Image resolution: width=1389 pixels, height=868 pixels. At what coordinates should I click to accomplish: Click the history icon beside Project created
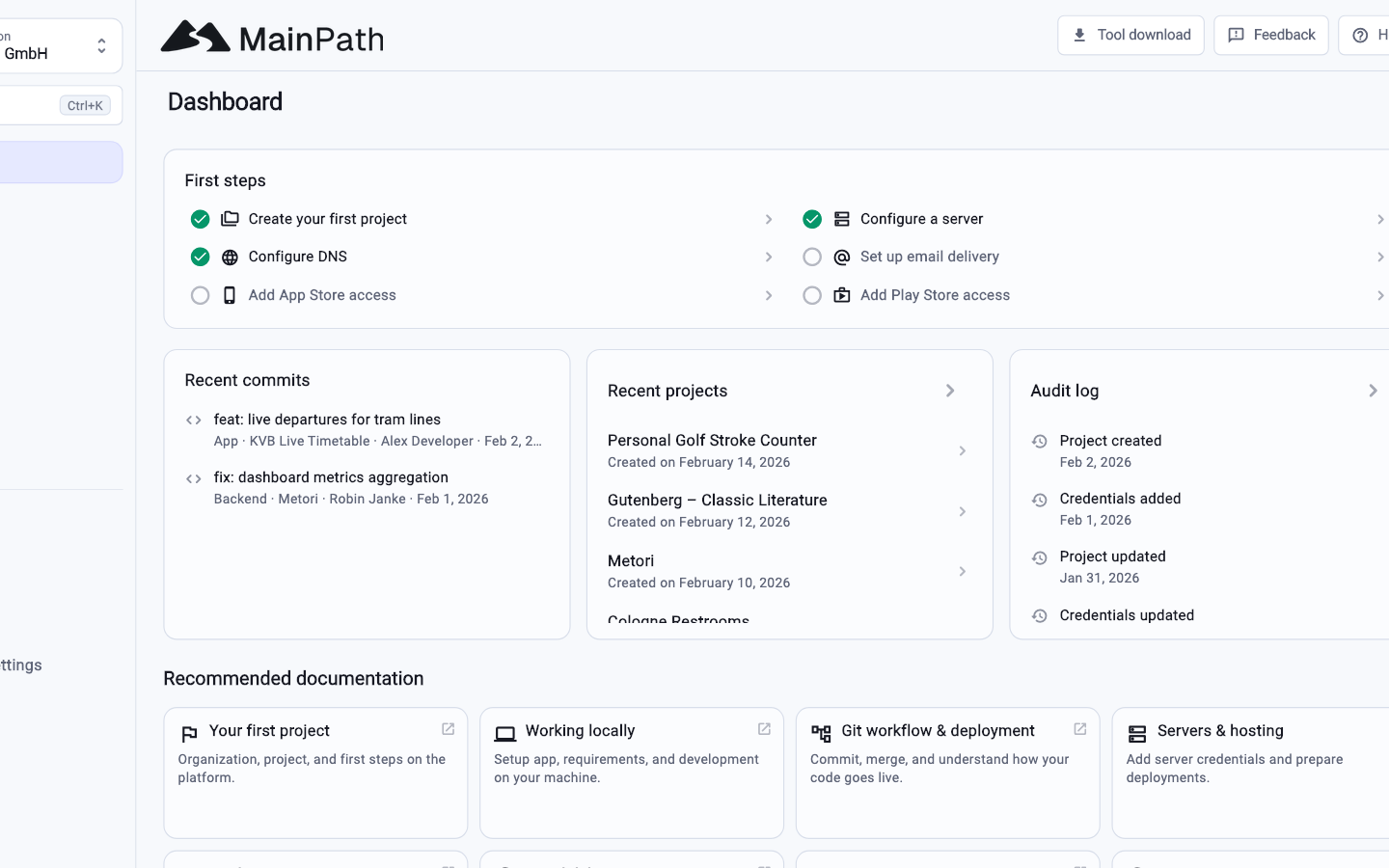coord(1040,442)
